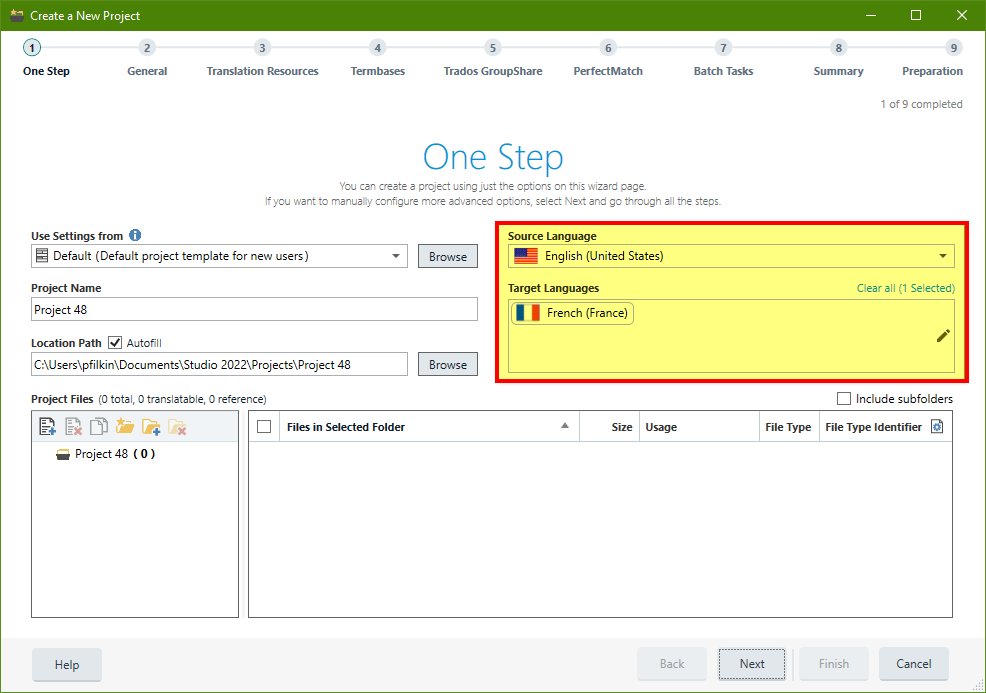Viewport: 986px width, 693px height.
Task: Select the French (France) target language chip
Action: 572,313
